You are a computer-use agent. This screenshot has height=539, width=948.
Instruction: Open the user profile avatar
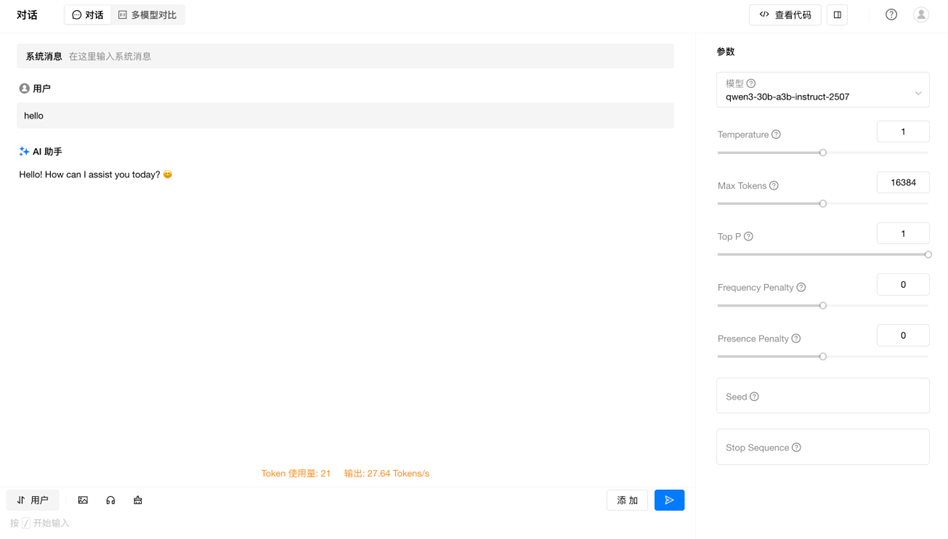(921, 15)
